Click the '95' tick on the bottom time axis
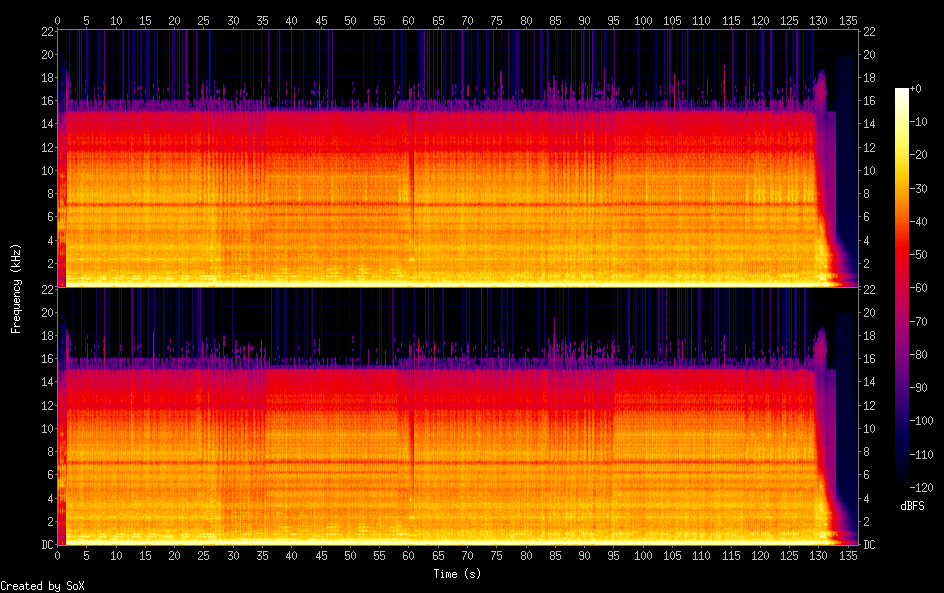Screen dimensions: 944x593 click(x=614, y=555)
